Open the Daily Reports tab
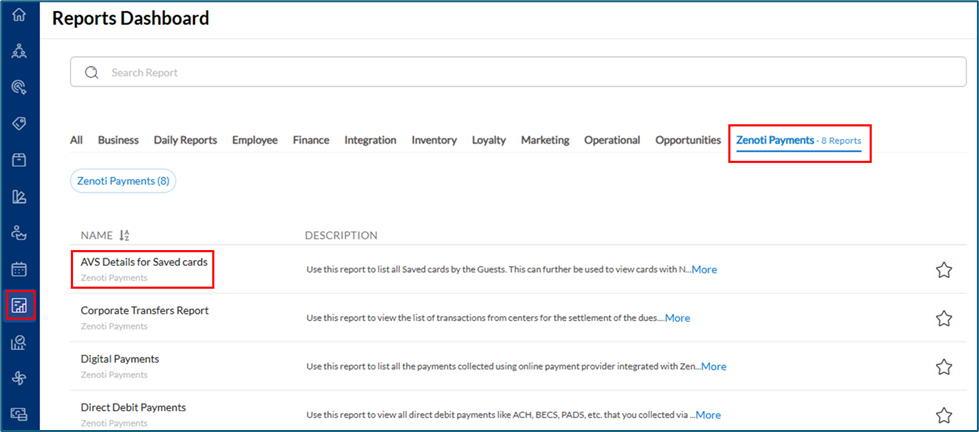The image size is (979, 432). (x=185, y=140)
